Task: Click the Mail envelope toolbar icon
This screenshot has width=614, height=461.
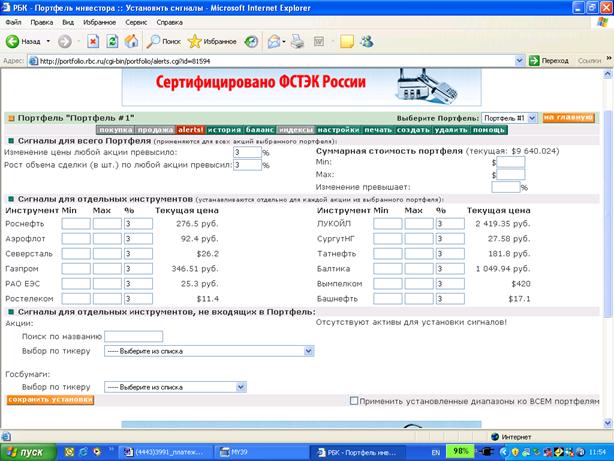Action: [276, 42]
